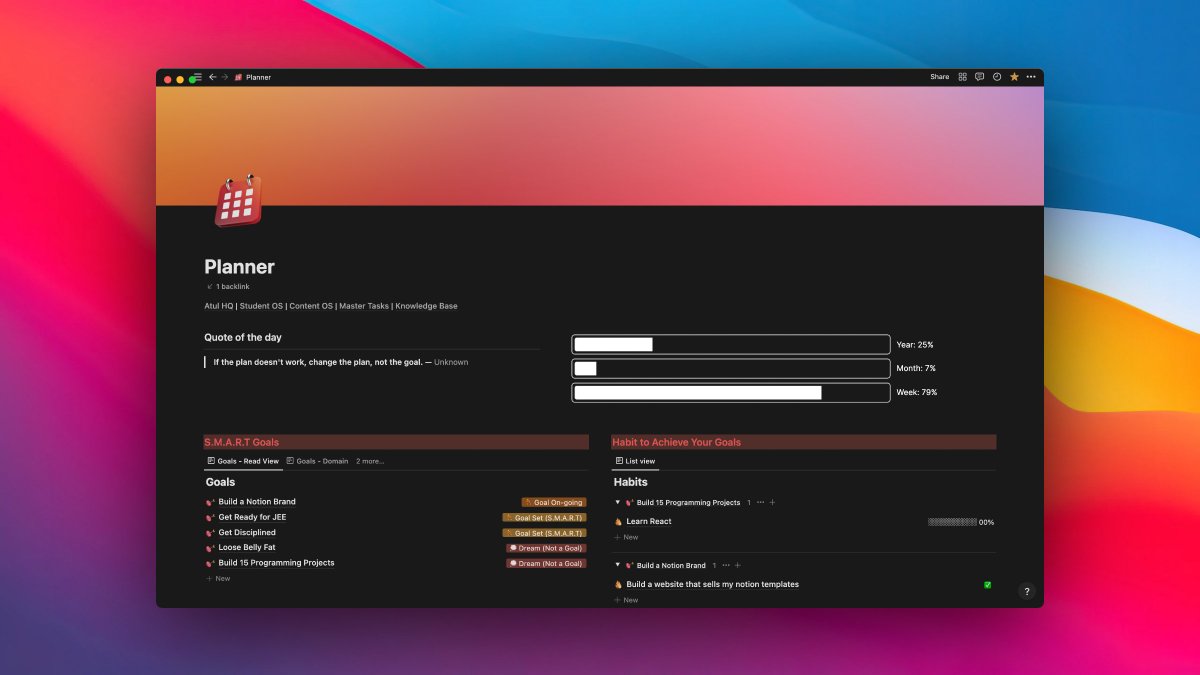Click the Planner breadcrumb in title bar
1200x675 pixels.
click(253, 77)
